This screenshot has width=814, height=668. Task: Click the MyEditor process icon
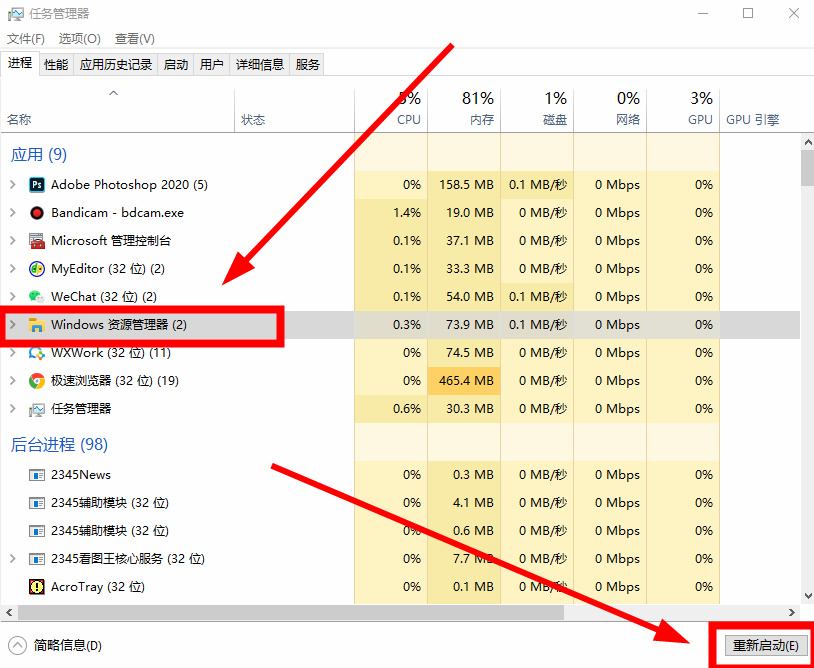point(36,268)
